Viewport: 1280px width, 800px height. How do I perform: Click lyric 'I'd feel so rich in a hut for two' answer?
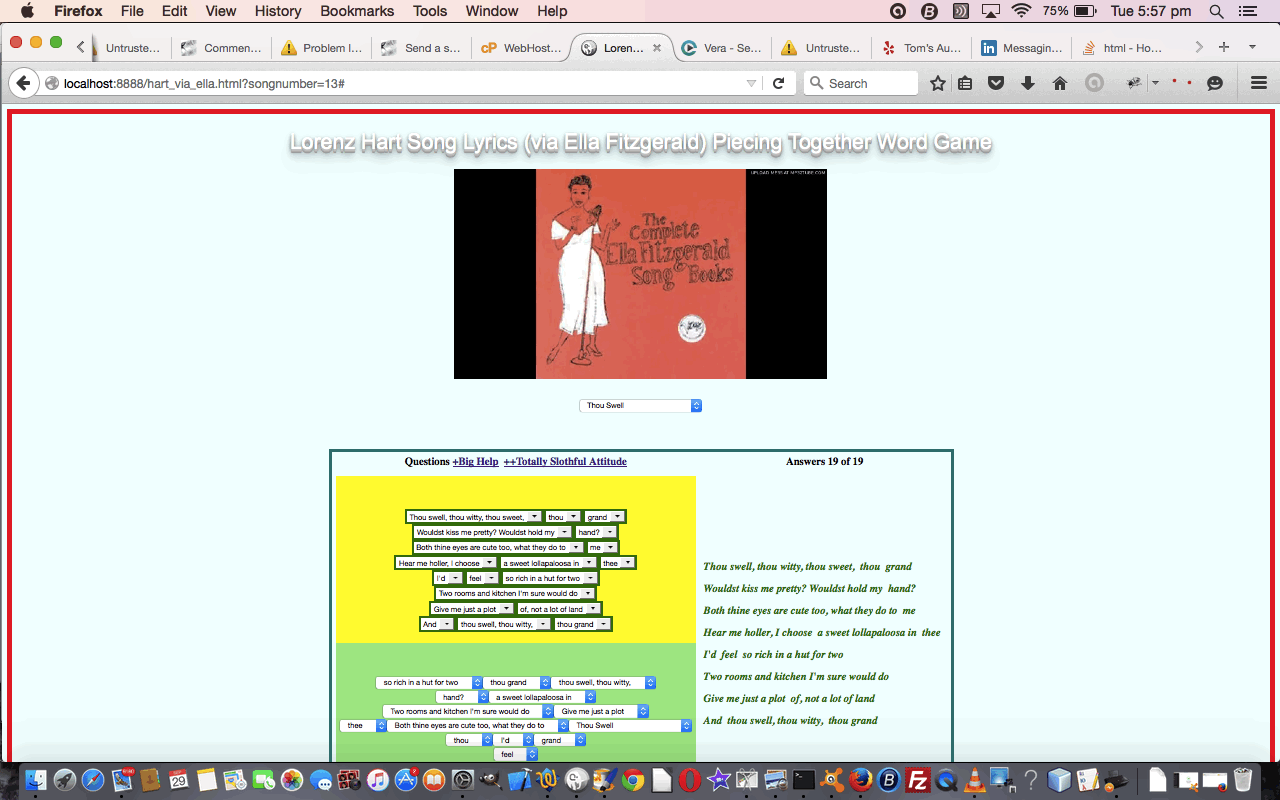(x=773, y=654)
